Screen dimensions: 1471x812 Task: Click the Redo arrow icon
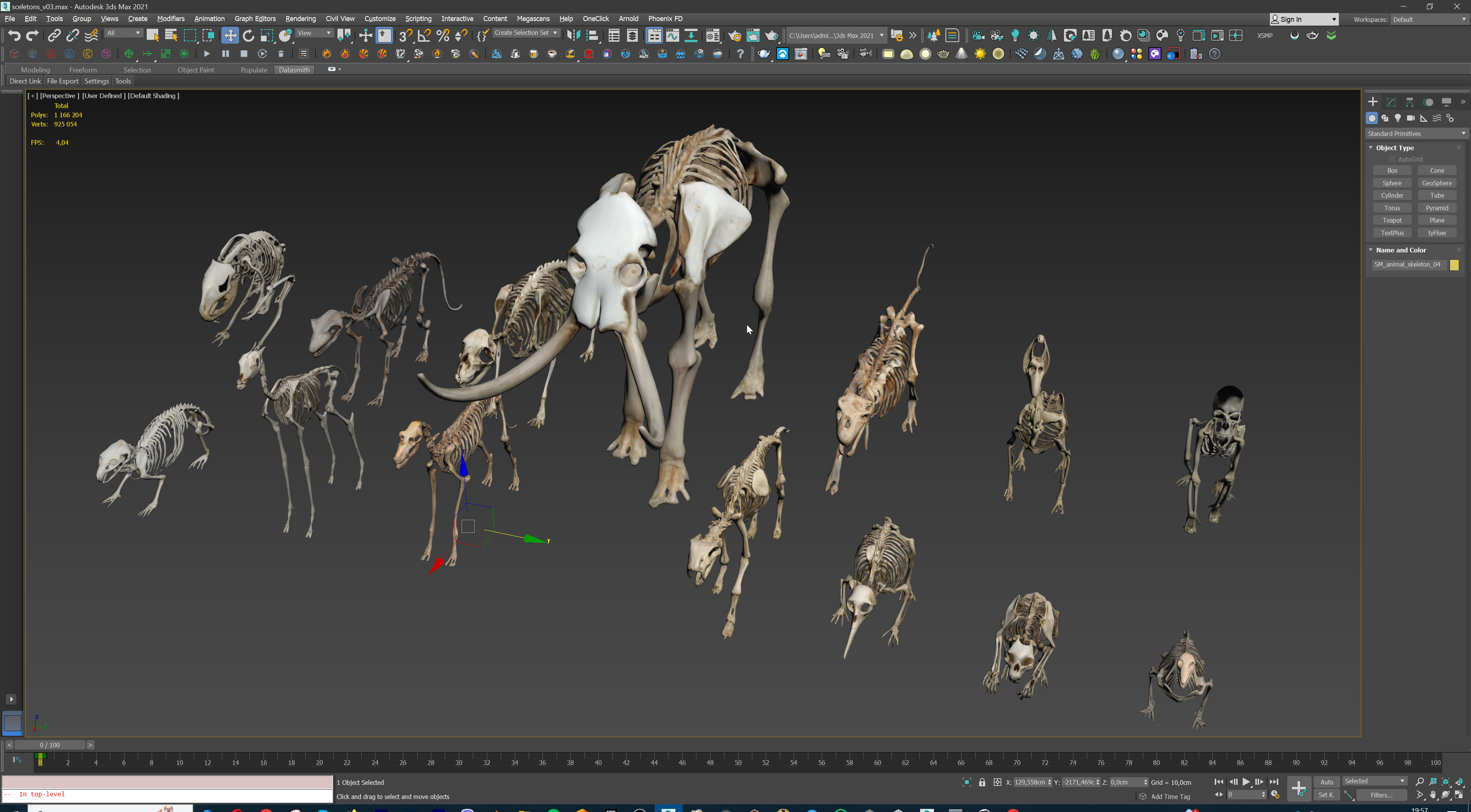33,35
